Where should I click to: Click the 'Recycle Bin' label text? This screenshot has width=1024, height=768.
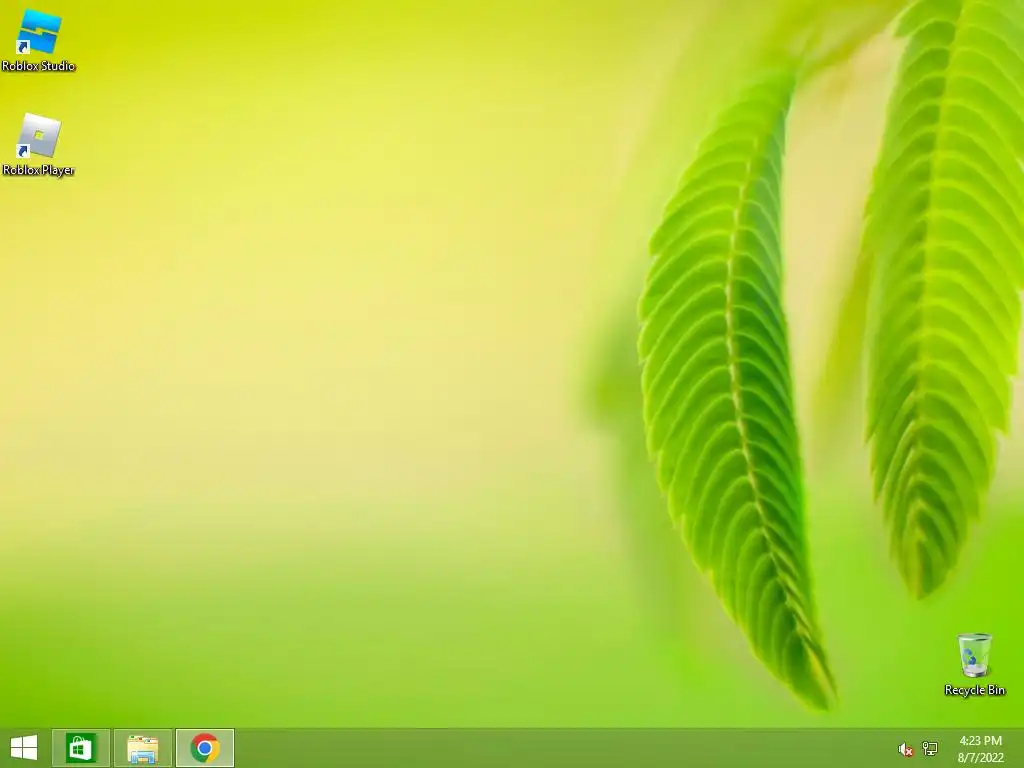(974, 690)
